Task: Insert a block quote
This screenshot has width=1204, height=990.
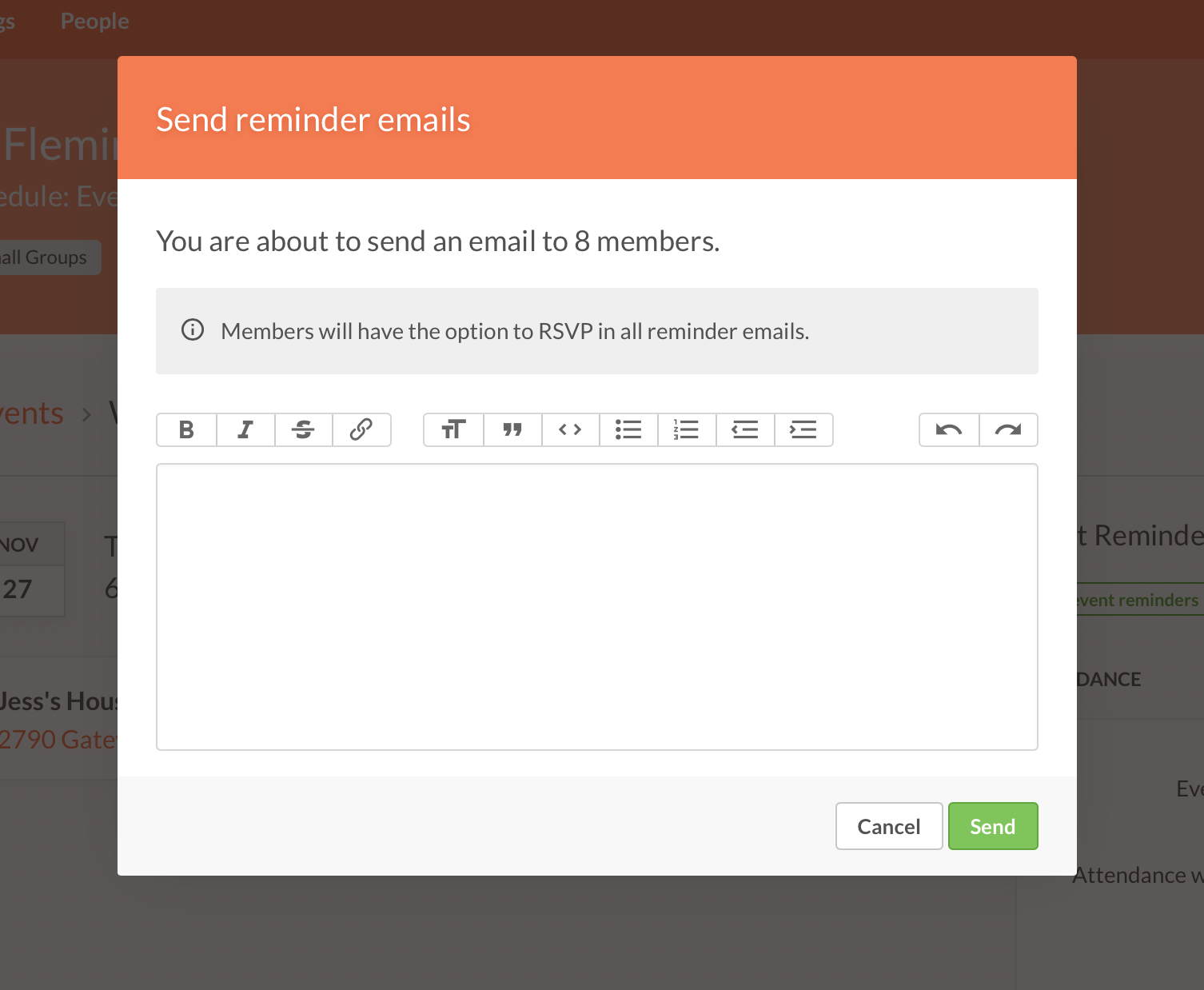Action: point(512,430)
